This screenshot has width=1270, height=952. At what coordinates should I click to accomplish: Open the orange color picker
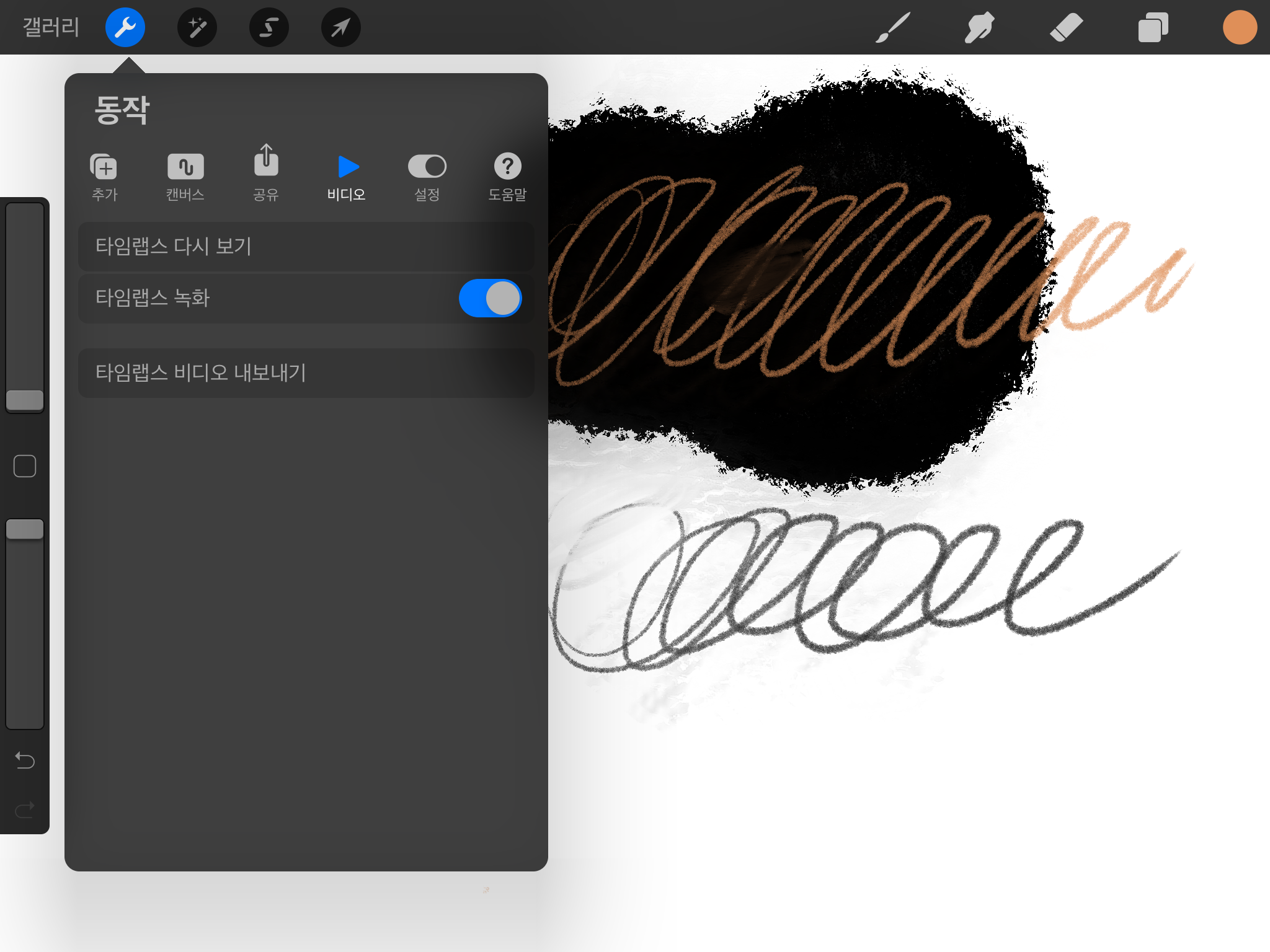tap(1239, 27)
